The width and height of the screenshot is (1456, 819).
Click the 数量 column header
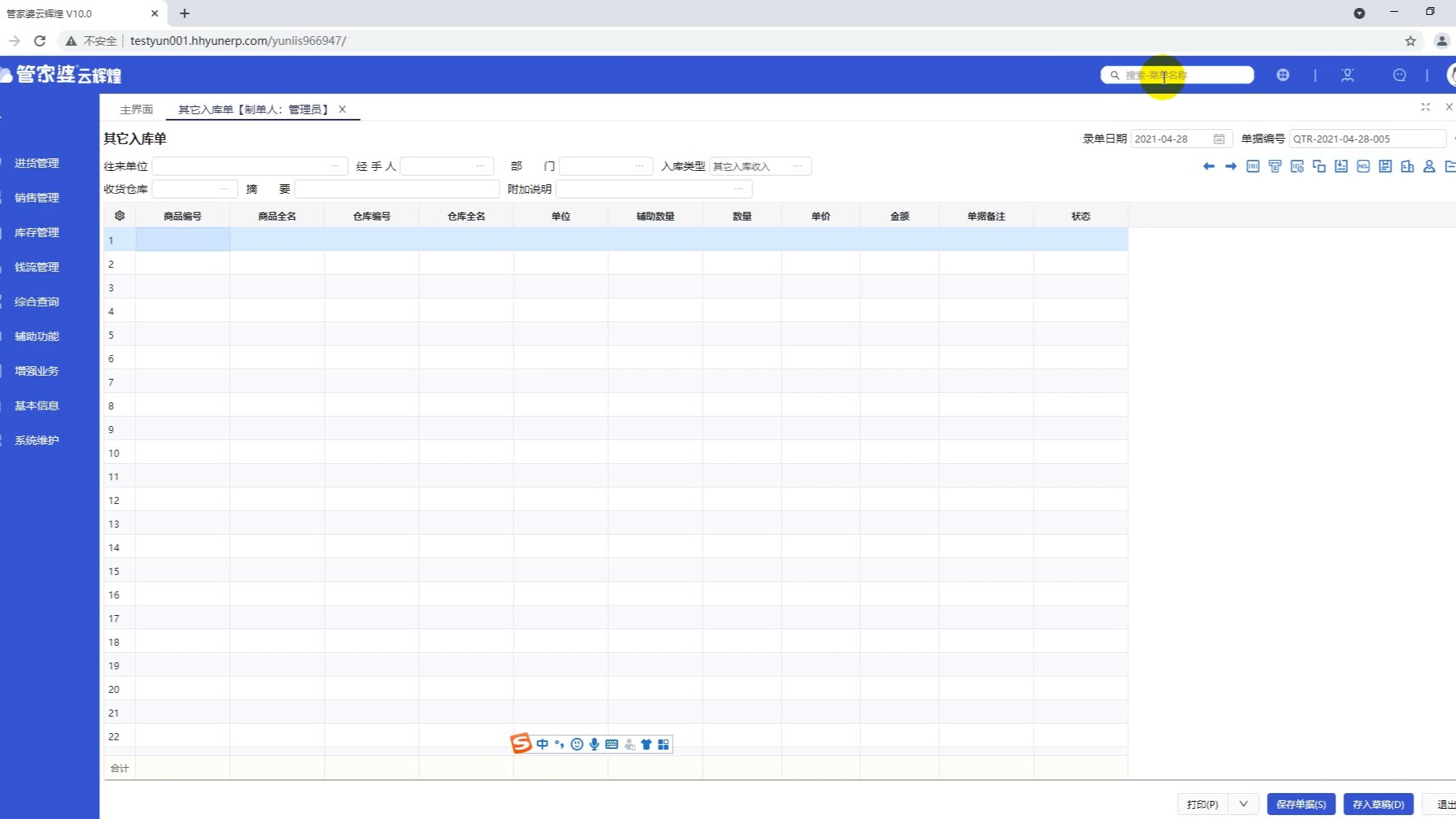(742, 216)
